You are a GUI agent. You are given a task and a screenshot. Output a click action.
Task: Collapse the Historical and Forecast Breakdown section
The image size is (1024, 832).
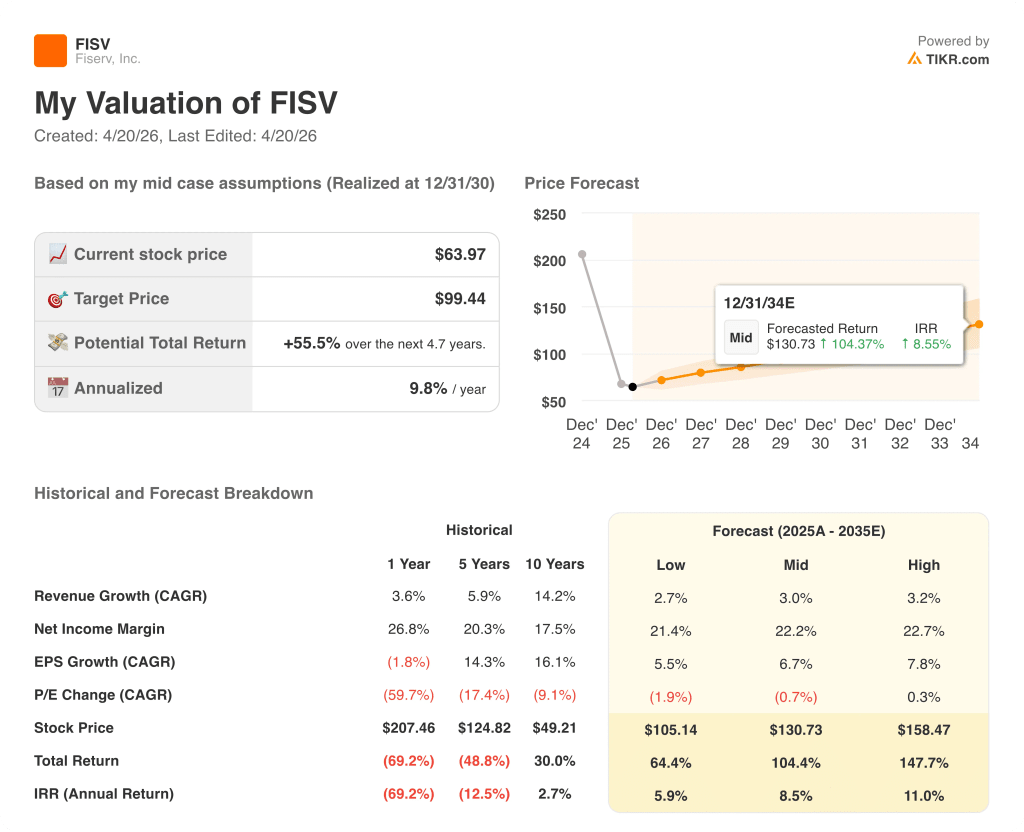coord(173,493)
